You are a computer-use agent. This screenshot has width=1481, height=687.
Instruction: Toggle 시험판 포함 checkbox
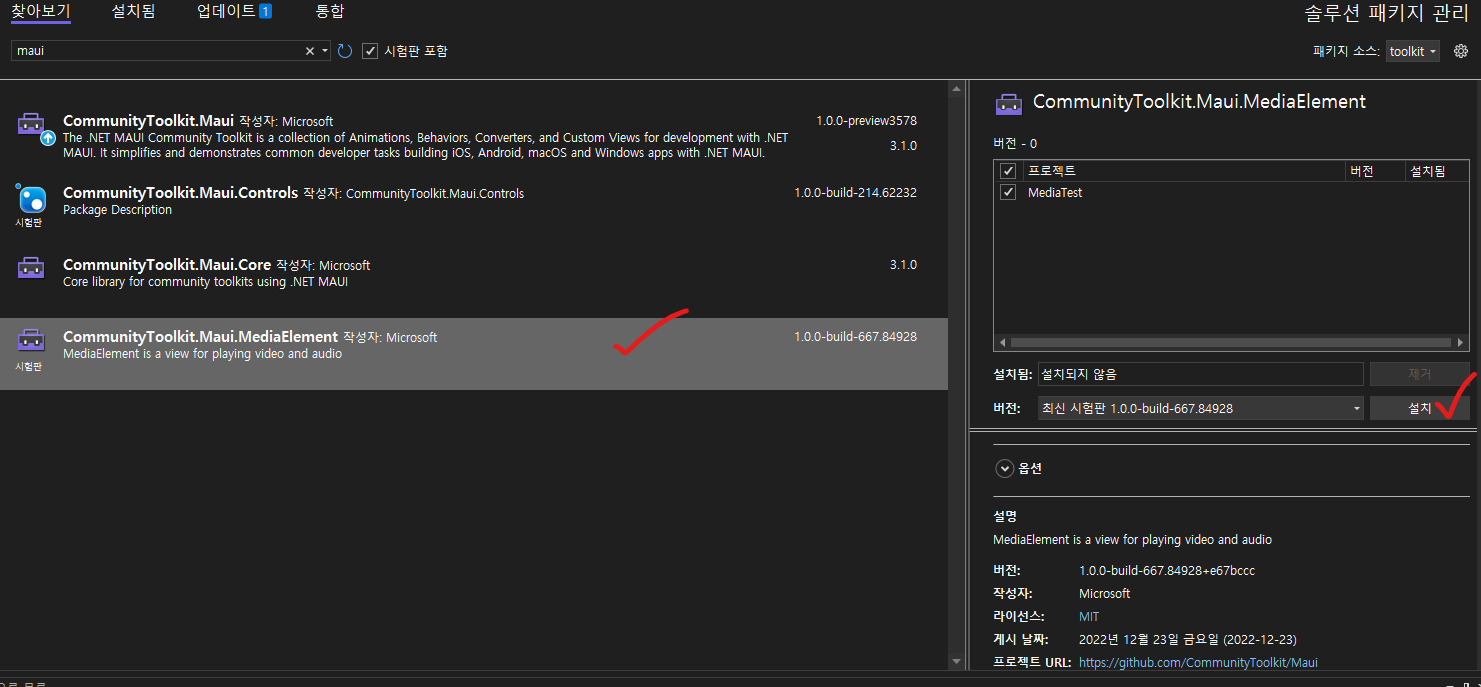[x=370, y=51]
